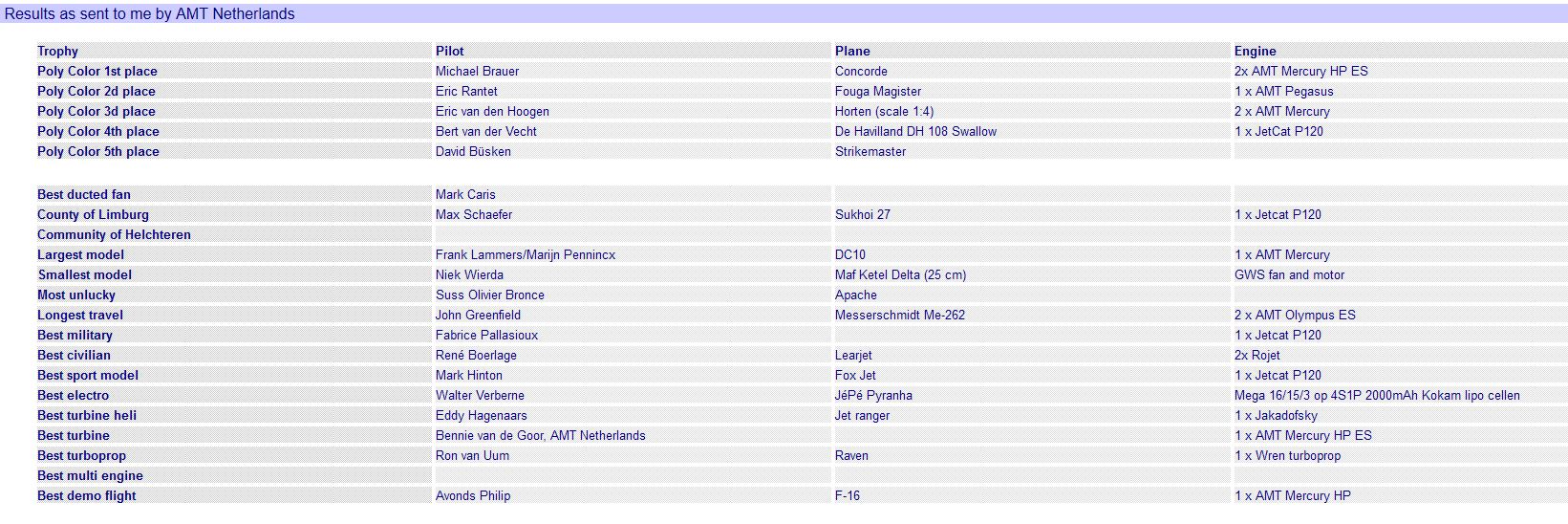Click 'Best electro' trophy cell
The height and width of the screenshot is (524, 1568).
[73, 395]
